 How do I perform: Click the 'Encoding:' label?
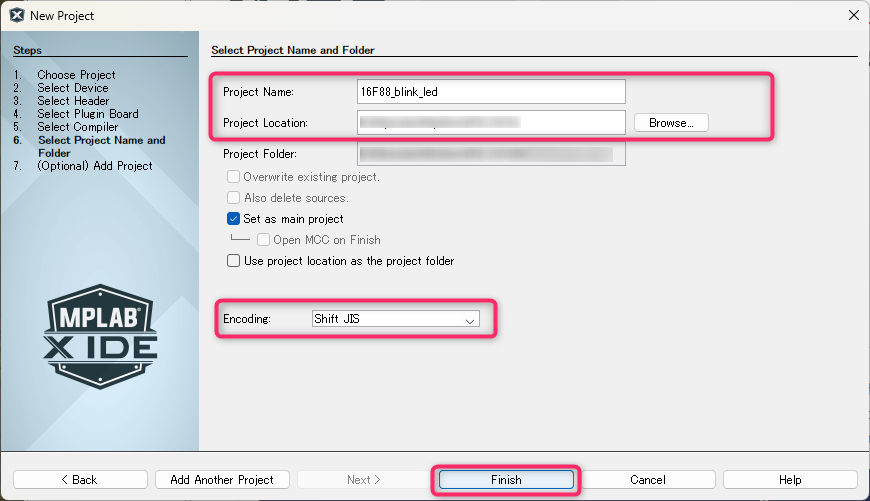point(246,318)
